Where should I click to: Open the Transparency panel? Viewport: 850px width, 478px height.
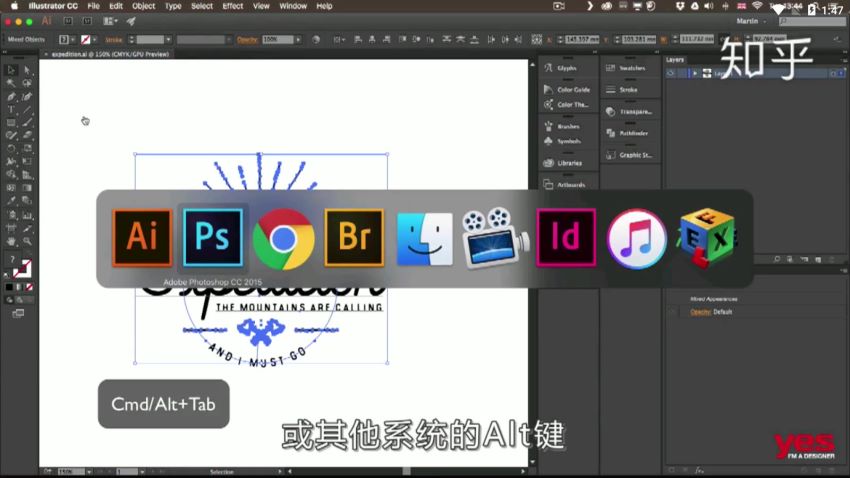631,111
